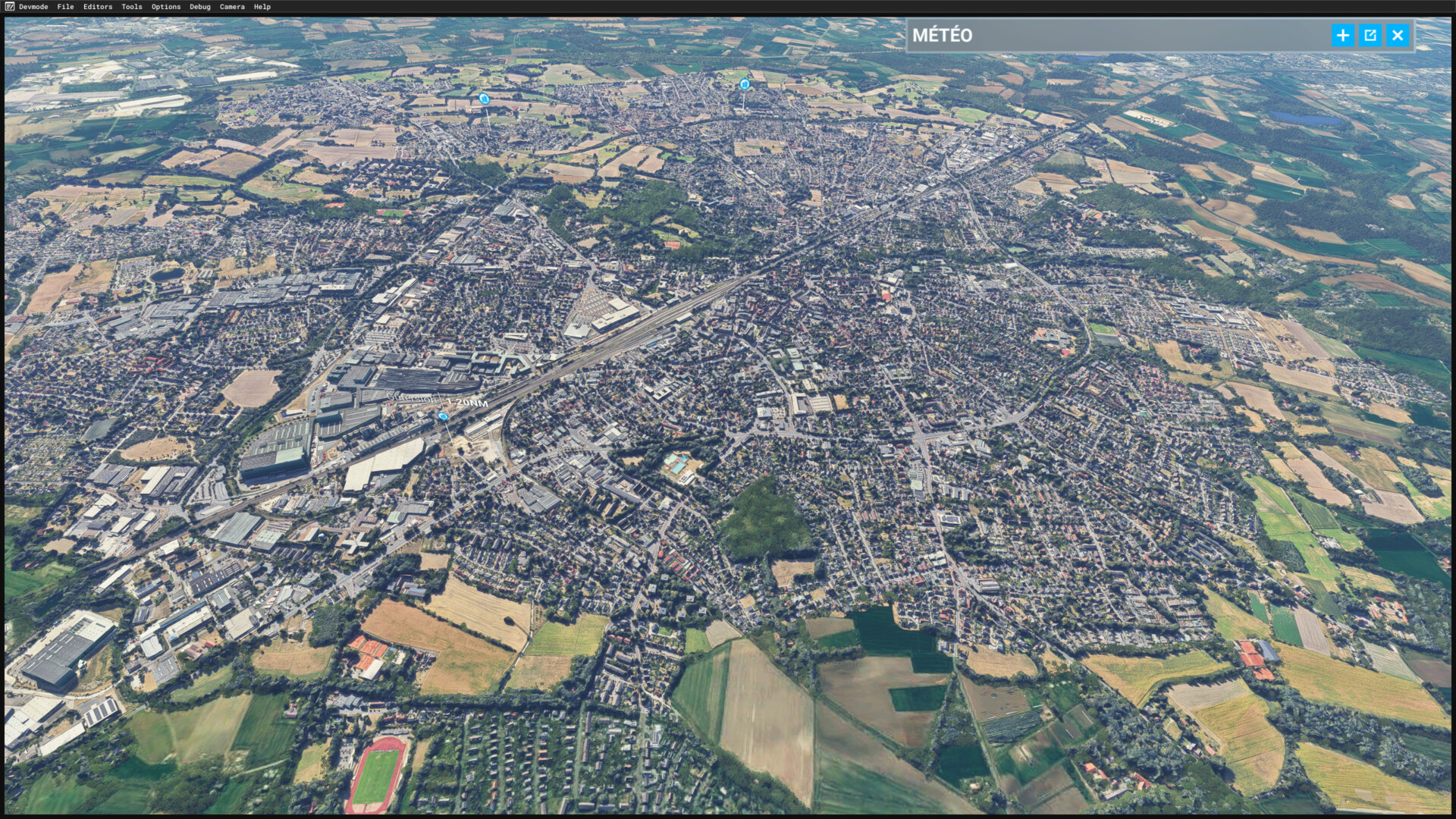Select the blue marker below Gütersloh label
The width and height of the screenshot is (1456, 819).
click(x=444, y=416)
